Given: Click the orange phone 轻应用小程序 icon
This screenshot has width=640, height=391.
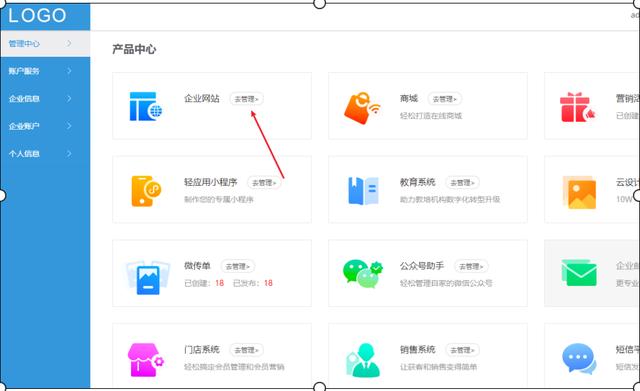Looking at the screenshot, I should click(x=146, y=191).
